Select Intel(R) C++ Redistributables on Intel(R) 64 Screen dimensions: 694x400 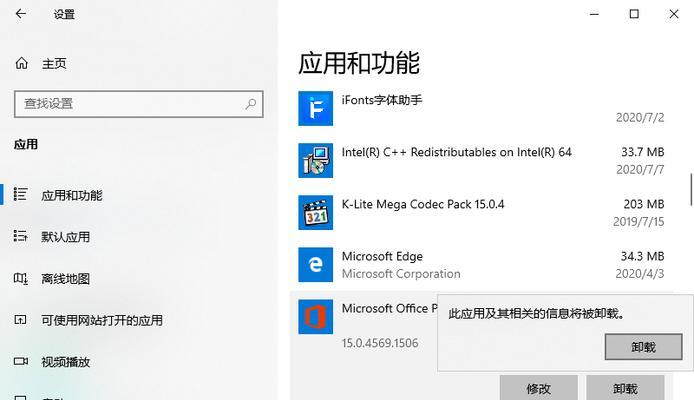point(456,152)
